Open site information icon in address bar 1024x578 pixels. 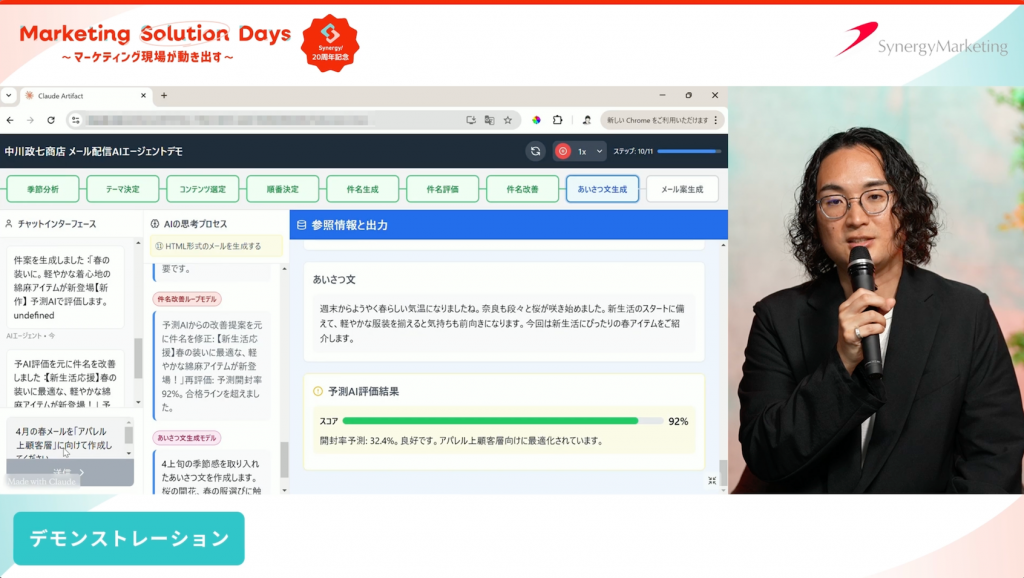pyautogui.click(x=76, y=120)
